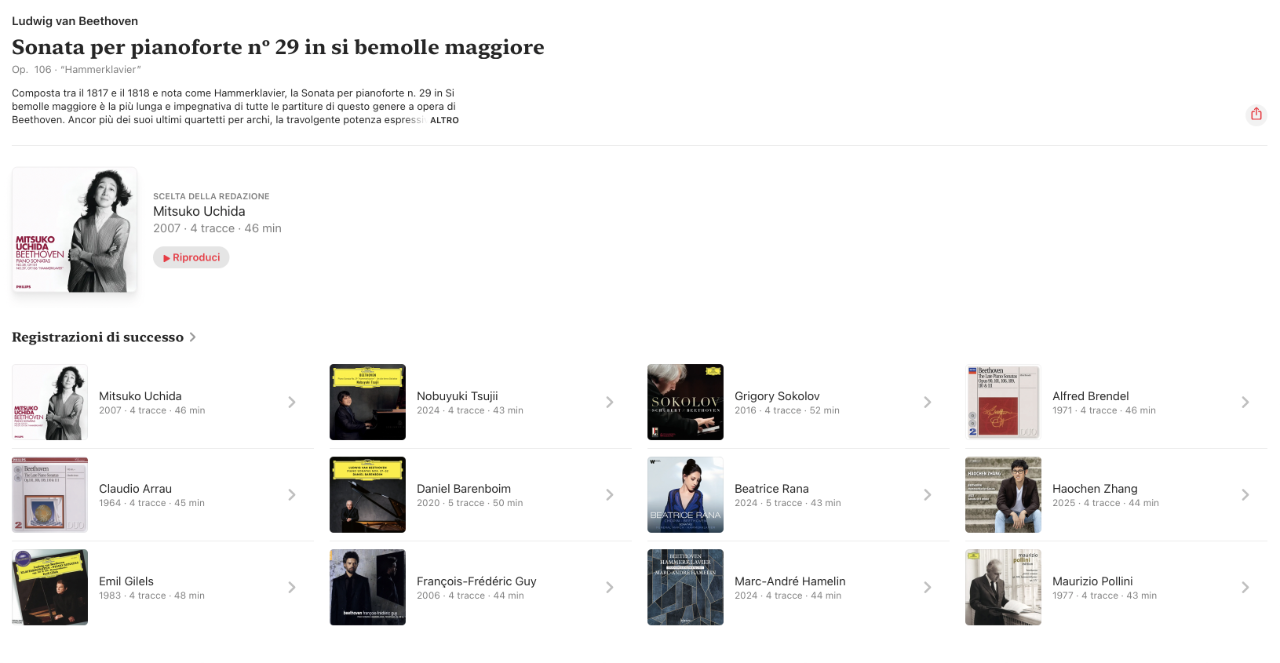Open Ludwig van Beethoven composer link
This screenshot has height=663, width=1280.
(75, 21)
